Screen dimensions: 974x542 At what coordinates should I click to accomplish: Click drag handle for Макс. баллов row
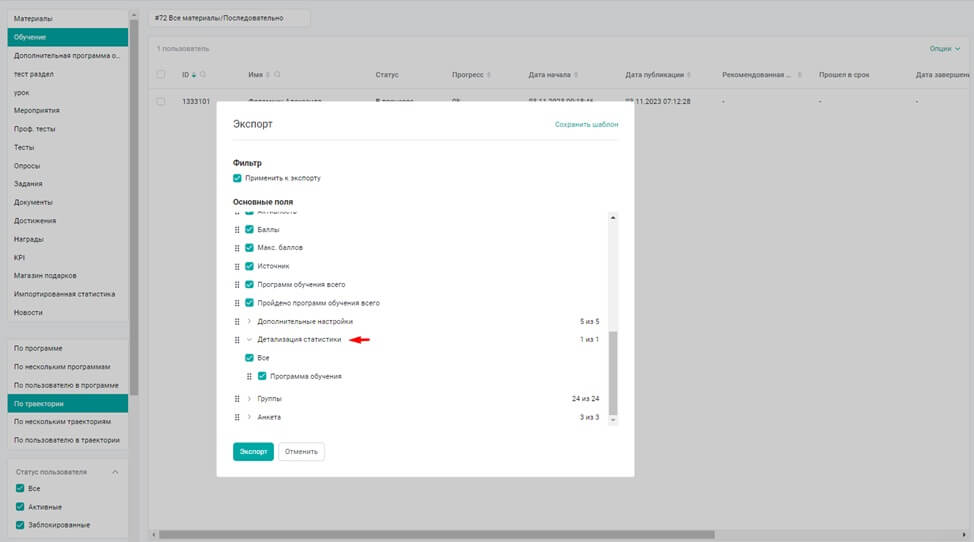(x=237, y=247)
